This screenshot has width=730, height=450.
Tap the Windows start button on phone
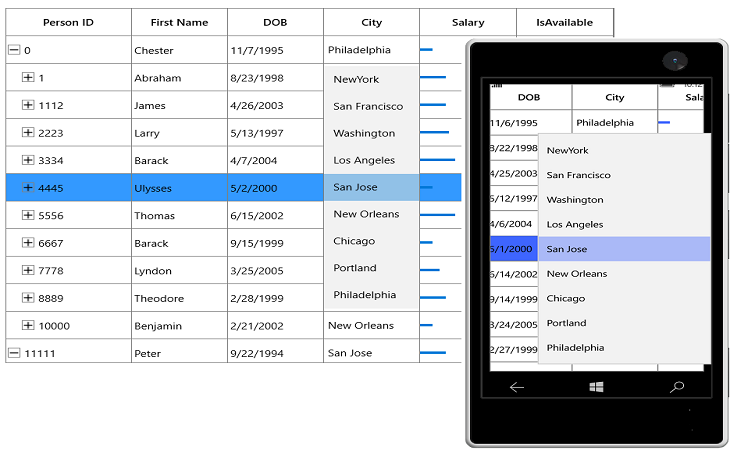click(x=596, y=387)
